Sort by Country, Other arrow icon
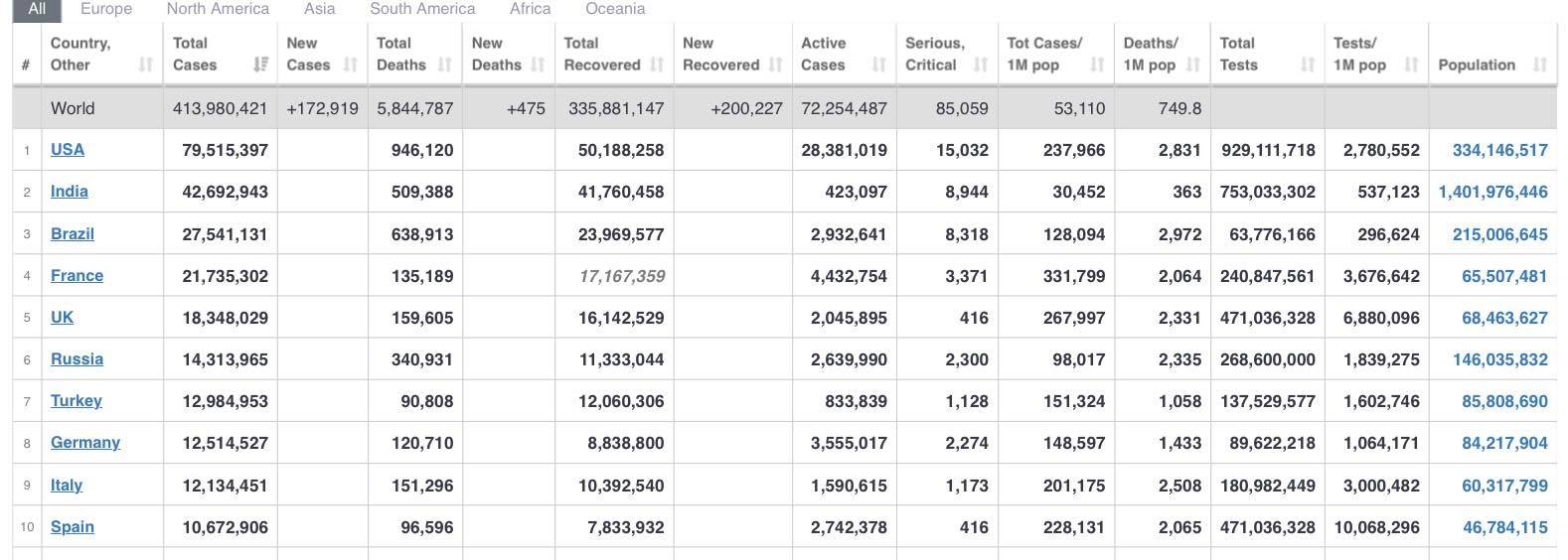Screen dimensions: 1568x560 tap(146, 65)
